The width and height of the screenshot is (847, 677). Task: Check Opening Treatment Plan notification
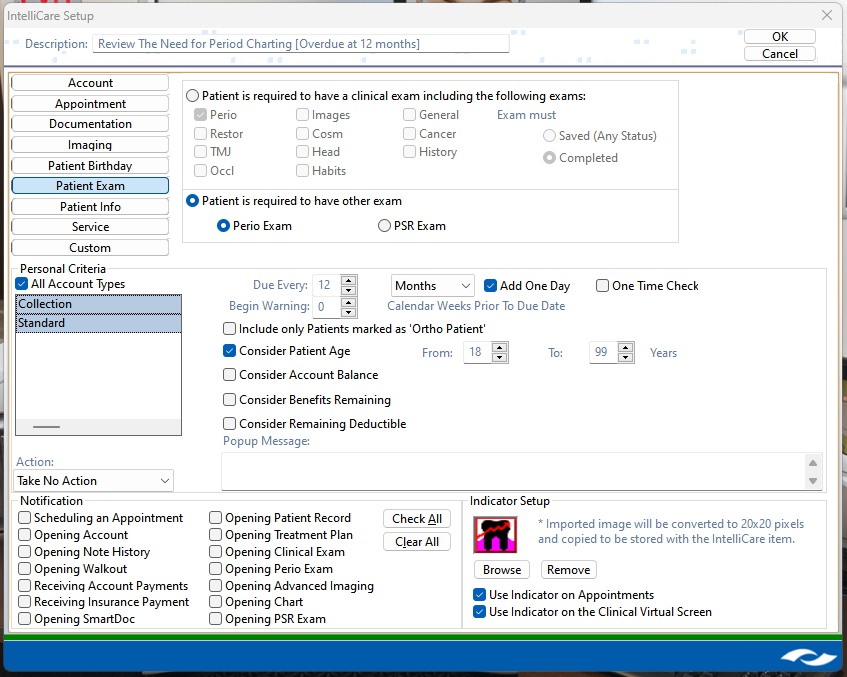[216, 534]
